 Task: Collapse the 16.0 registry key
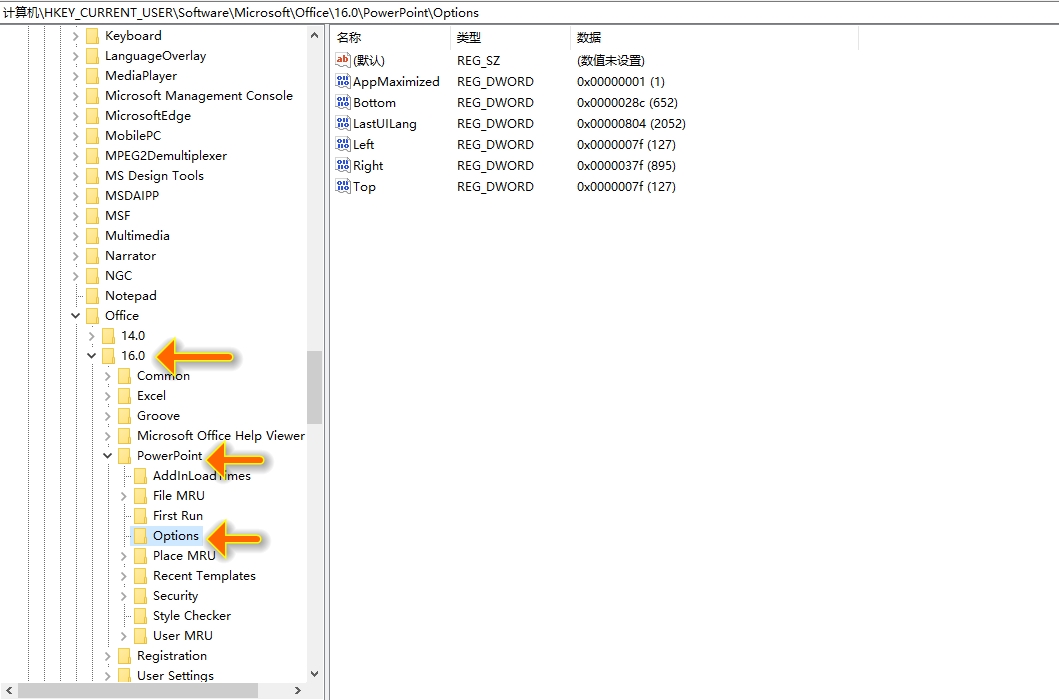click(91, 355)
